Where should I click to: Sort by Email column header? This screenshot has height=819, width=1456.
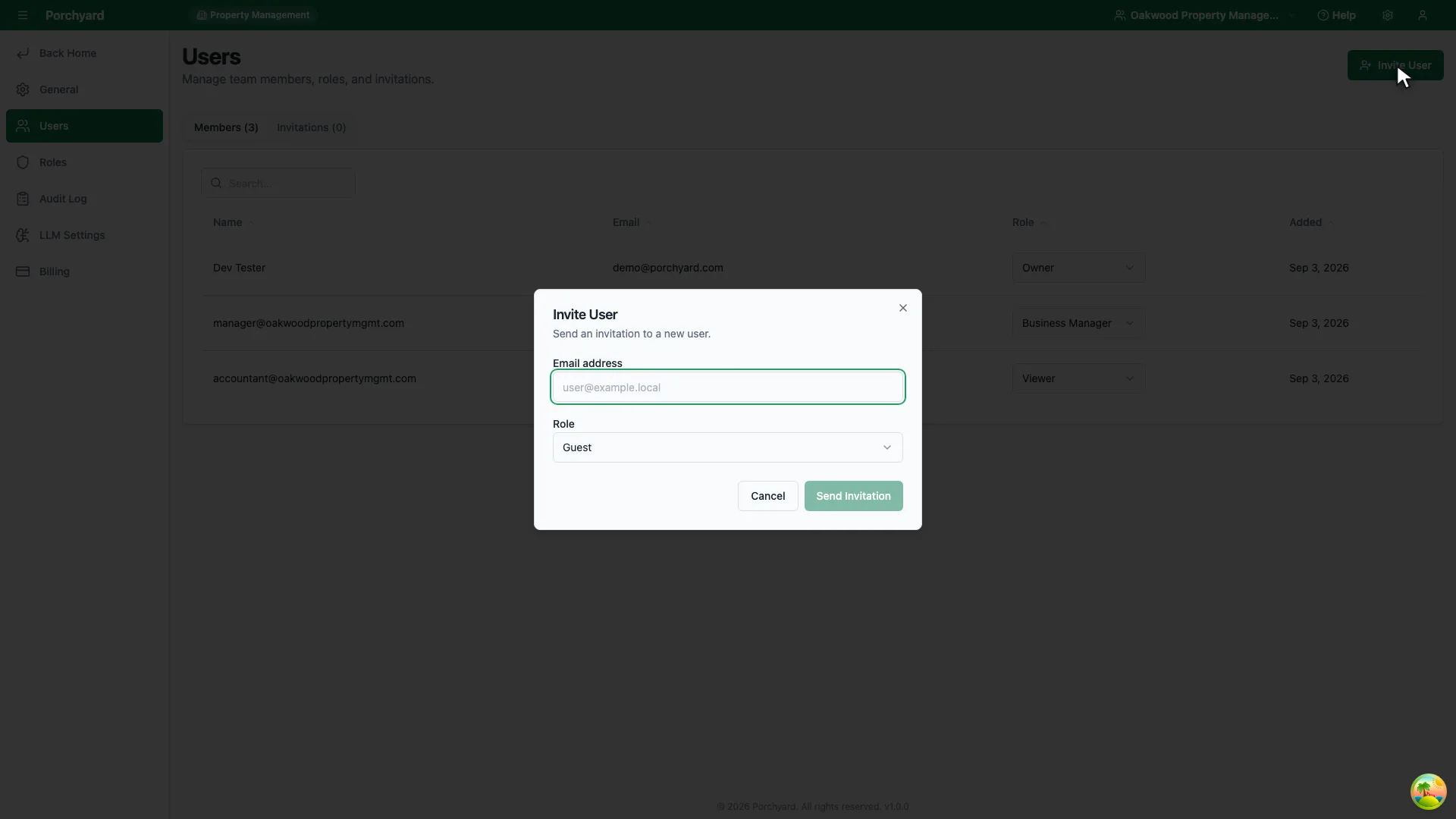[632, 222]
